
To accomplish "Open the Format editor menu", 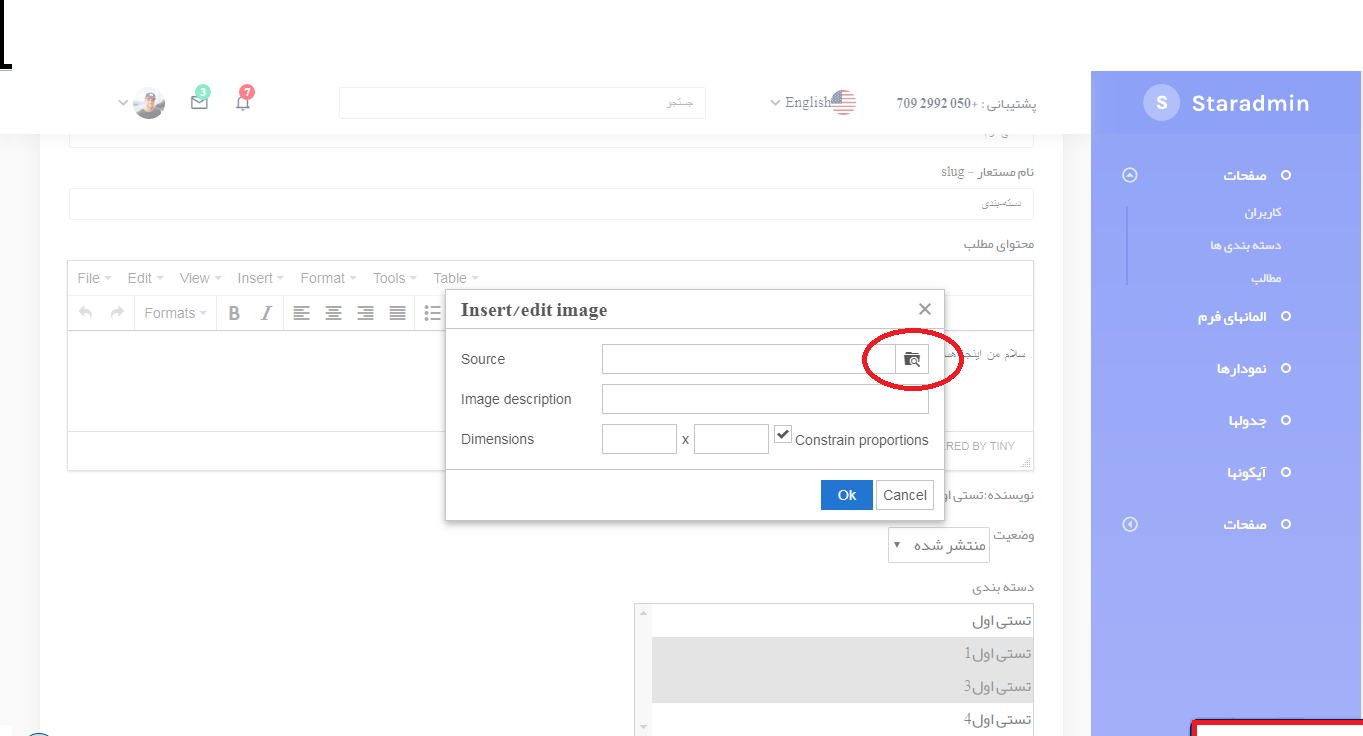I will tap(328, 278).
